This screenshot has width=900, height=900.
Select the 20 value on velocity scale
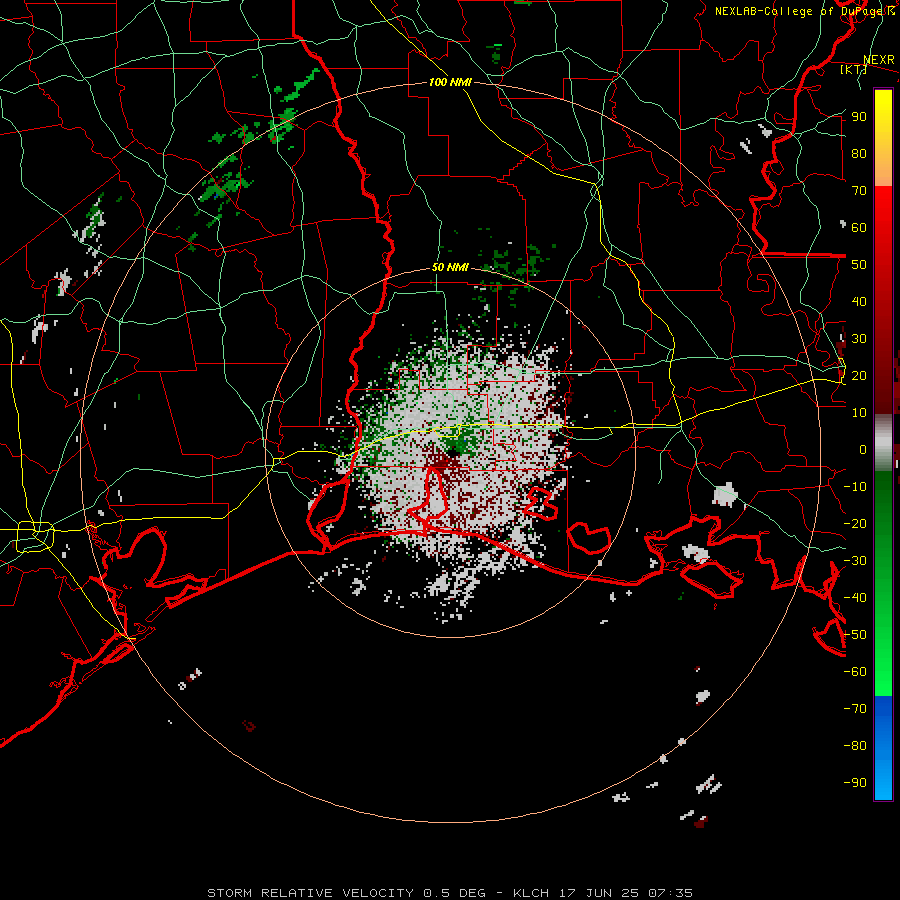[x=859, y=376]
